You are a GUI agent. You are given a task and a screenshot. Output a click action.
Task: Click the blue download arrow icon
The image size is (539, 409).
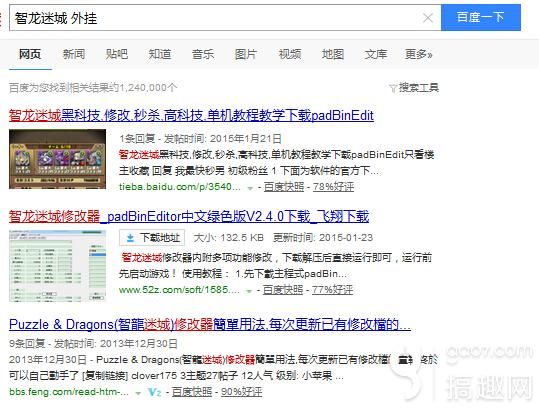point(130,238)
